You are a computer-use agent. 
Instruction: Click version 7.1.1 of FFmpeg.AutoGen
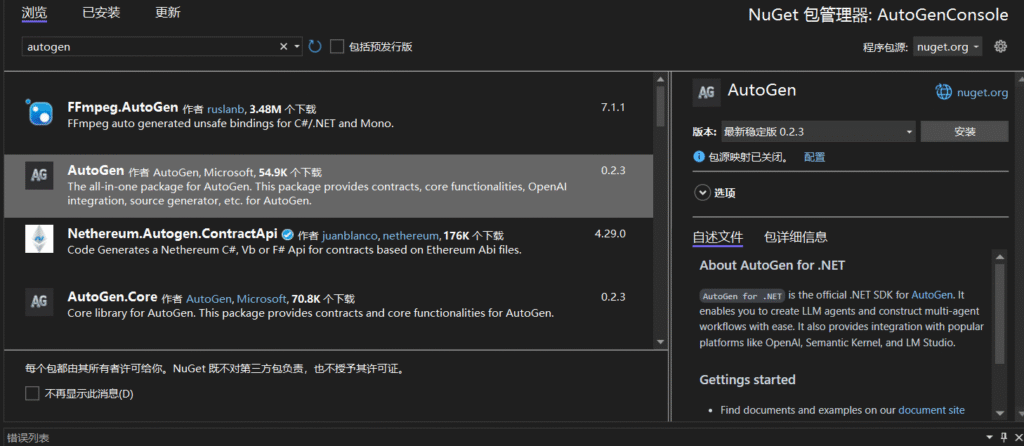[613, 106]
